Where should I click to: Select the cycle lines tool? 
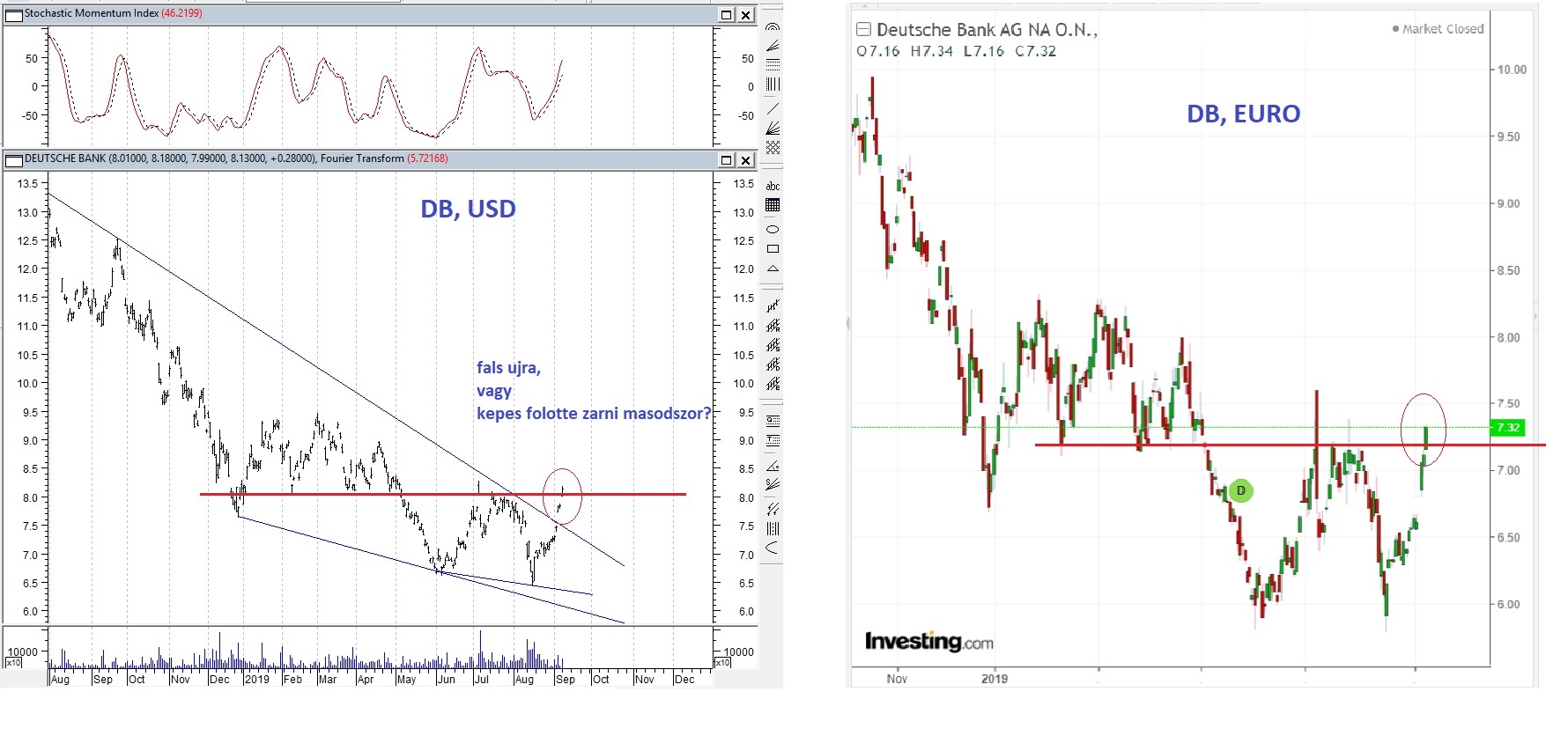(773, 528)
